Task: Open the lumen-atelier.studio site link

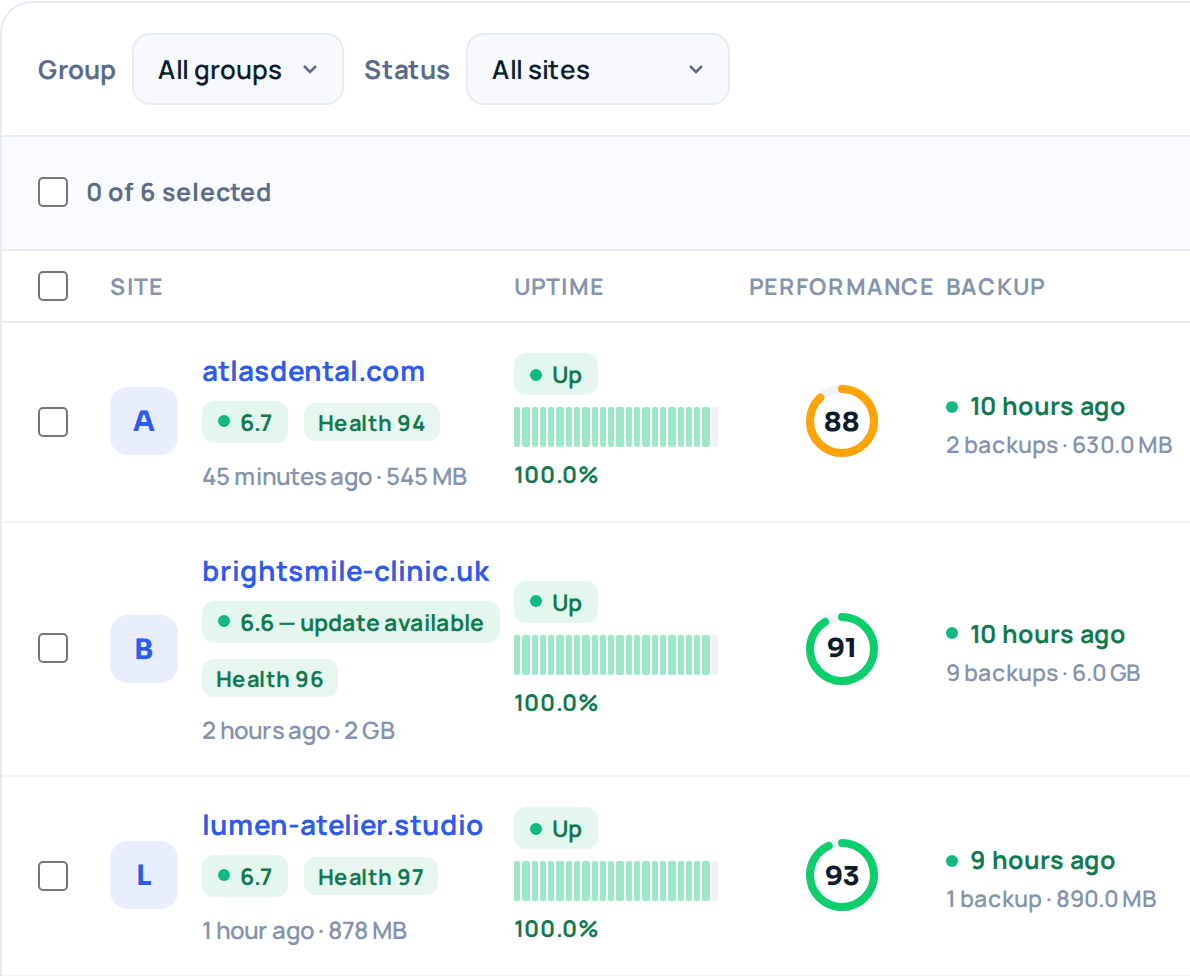Action: coord(342,825)
